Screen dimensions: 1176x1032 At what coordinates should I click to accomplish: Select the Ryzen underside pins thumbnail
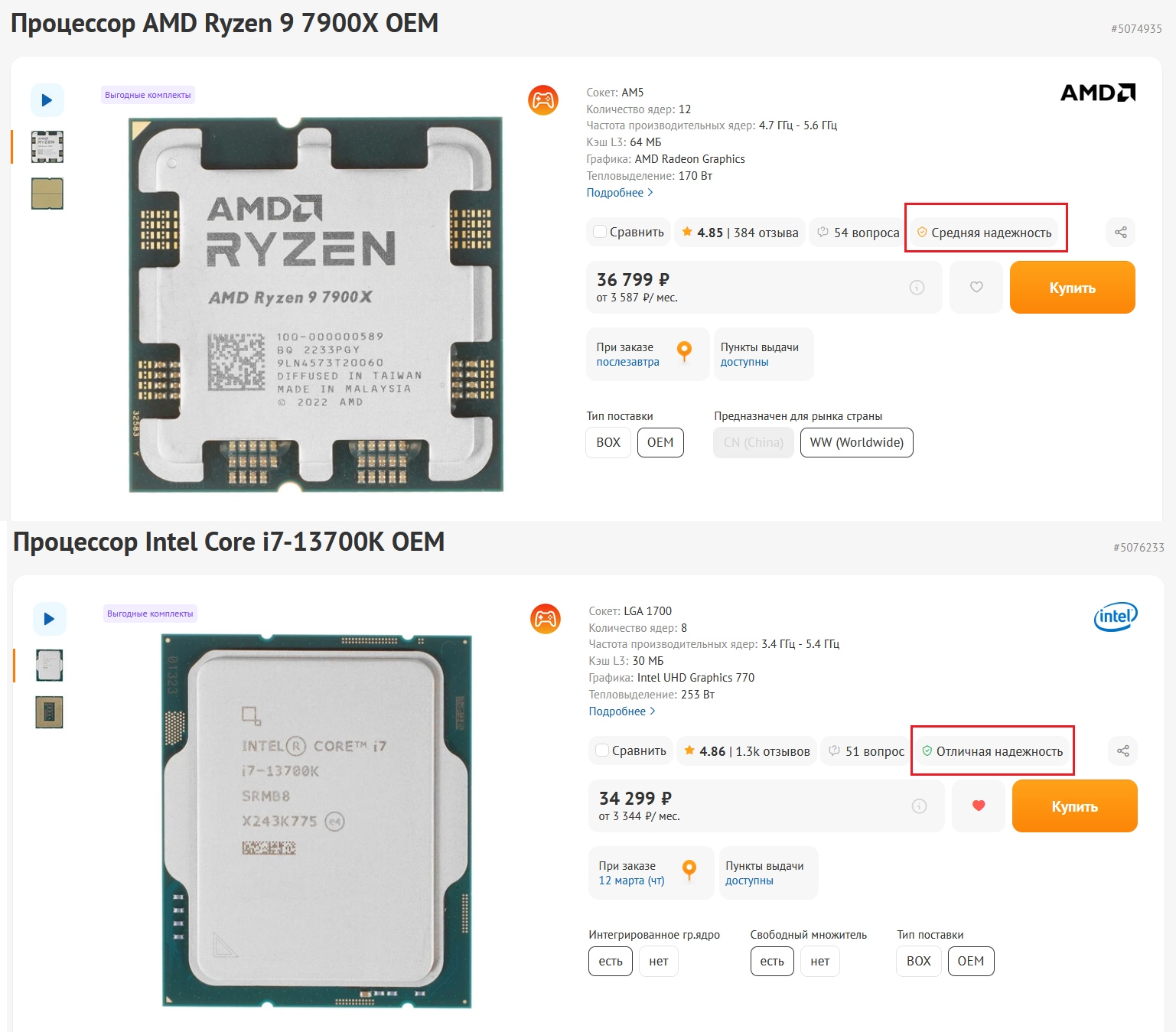tap(47, 194)
